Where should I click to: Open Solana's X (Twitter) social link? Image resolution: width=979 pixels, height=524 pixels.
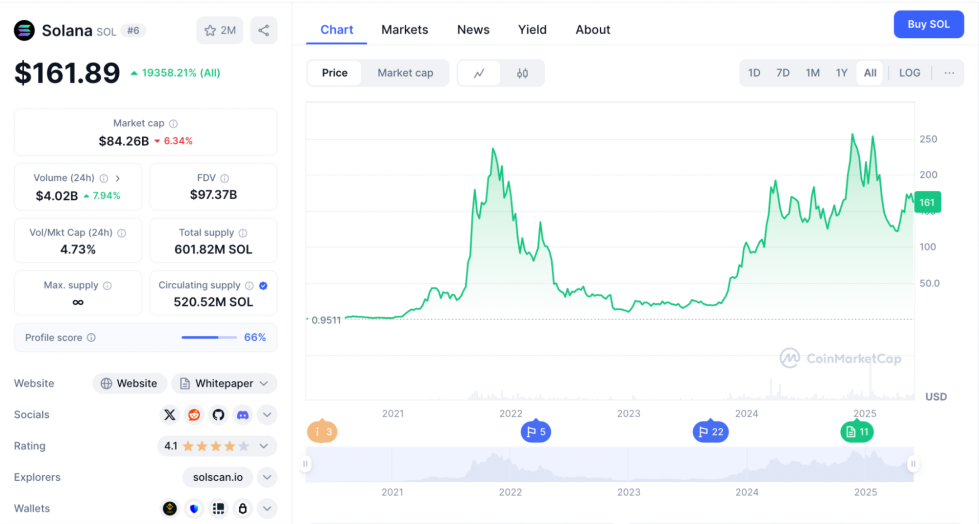(169, 415)
